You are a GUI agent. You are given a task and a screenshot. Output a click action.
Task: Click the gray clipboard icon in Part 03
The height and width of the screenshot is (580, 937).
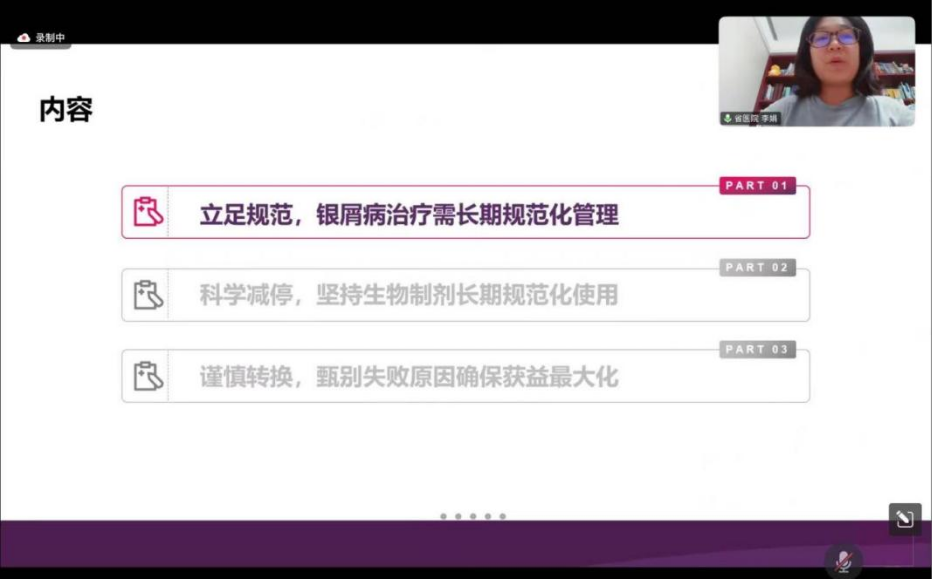(148, 376)
